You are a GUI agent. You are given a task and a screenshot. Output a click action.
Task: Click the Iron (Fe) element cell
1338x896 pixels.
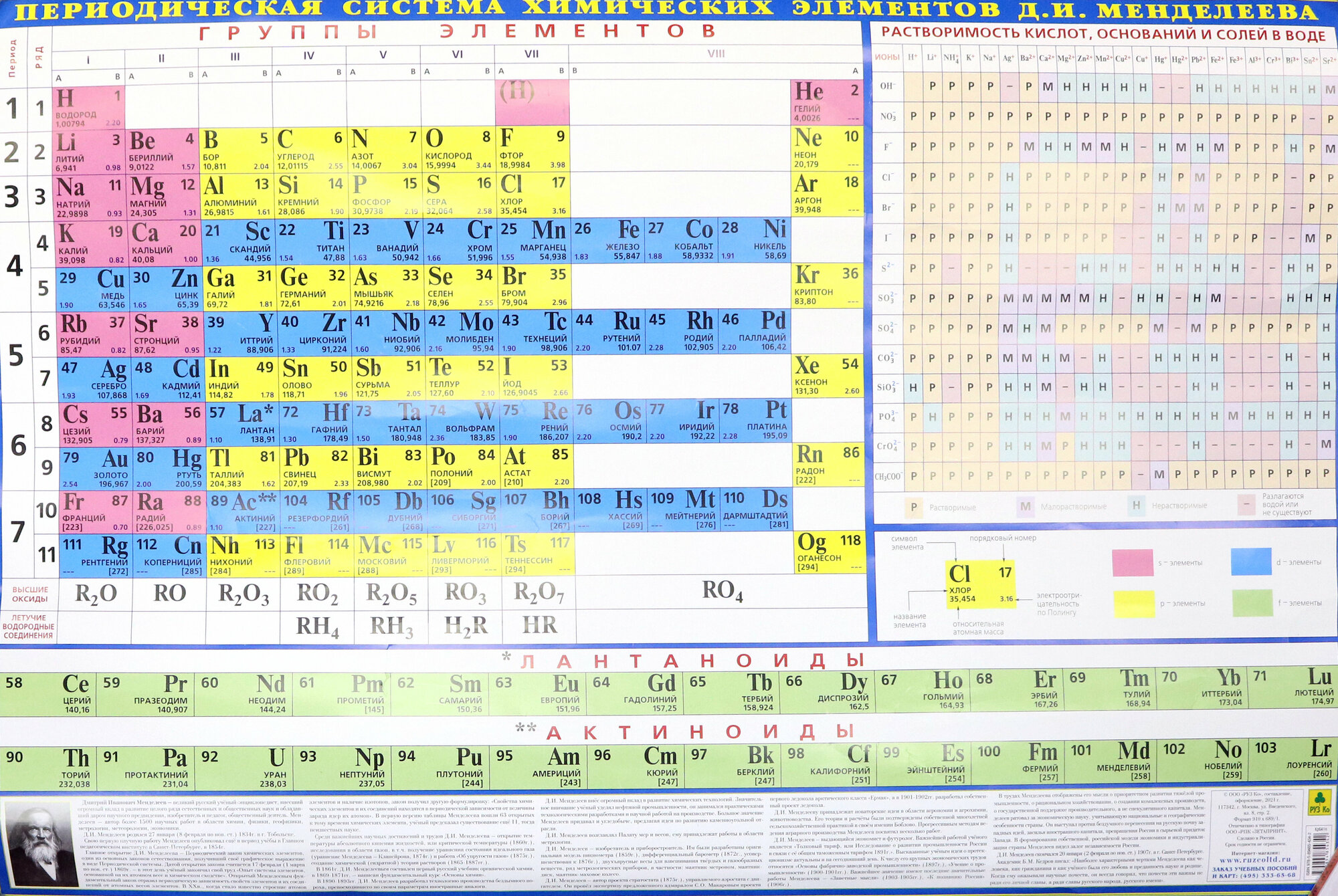coord(607,239)
